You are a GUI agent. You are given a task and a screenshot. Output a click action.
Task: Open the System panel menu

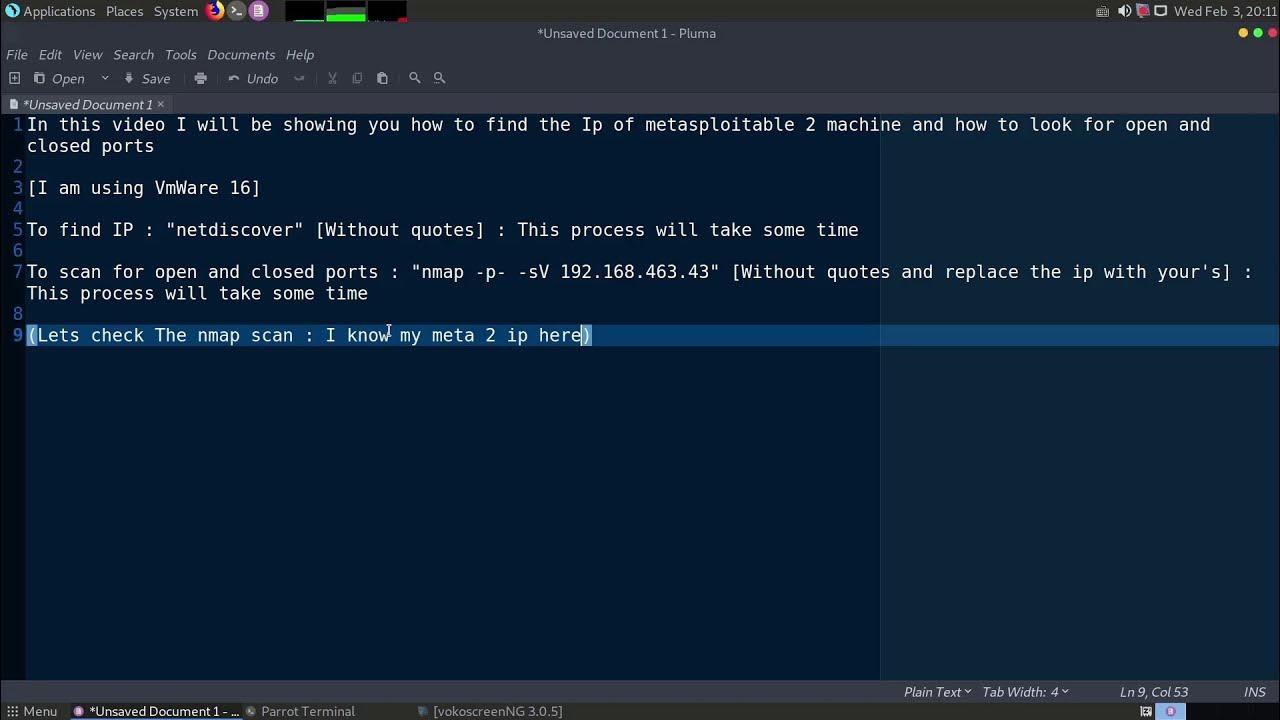point(176,11)
